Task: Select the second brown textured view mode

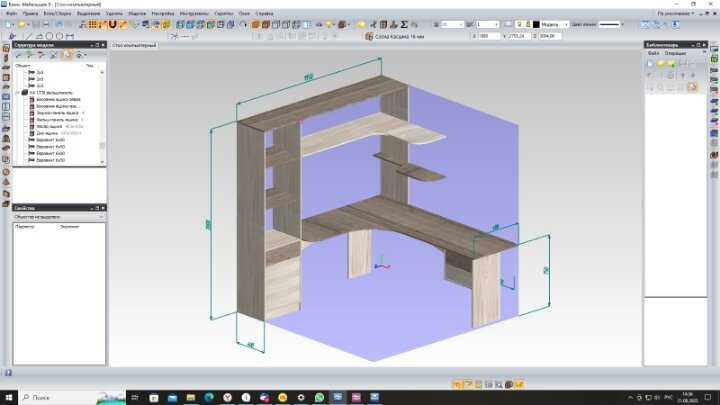Action: pos(265,24)
